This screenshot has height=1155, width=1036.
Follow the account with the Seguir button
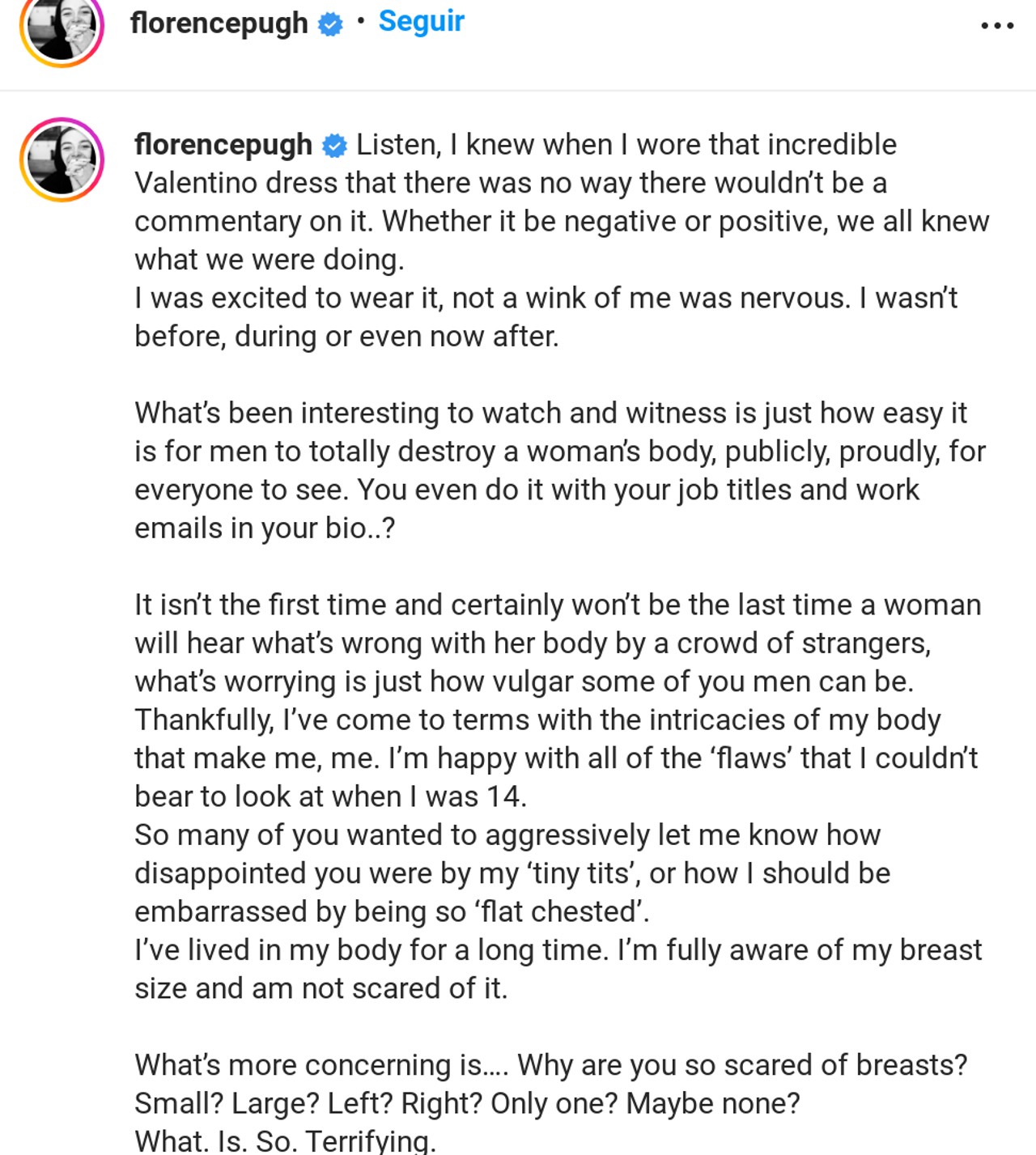421,21
